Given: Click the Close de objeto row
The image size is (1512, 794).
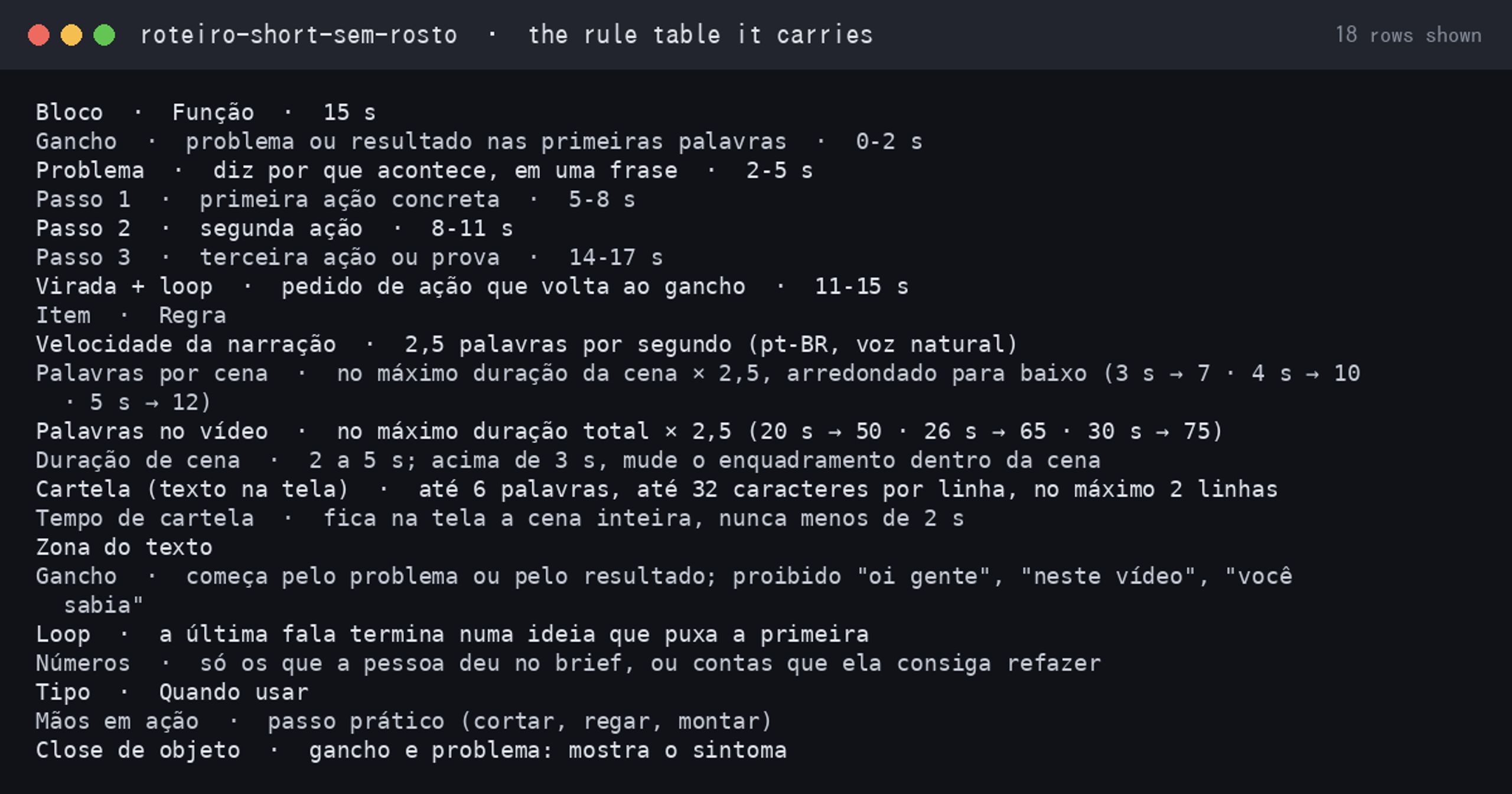Looking at the screenshot, I should pyautogui.click(x=411, y=750).
